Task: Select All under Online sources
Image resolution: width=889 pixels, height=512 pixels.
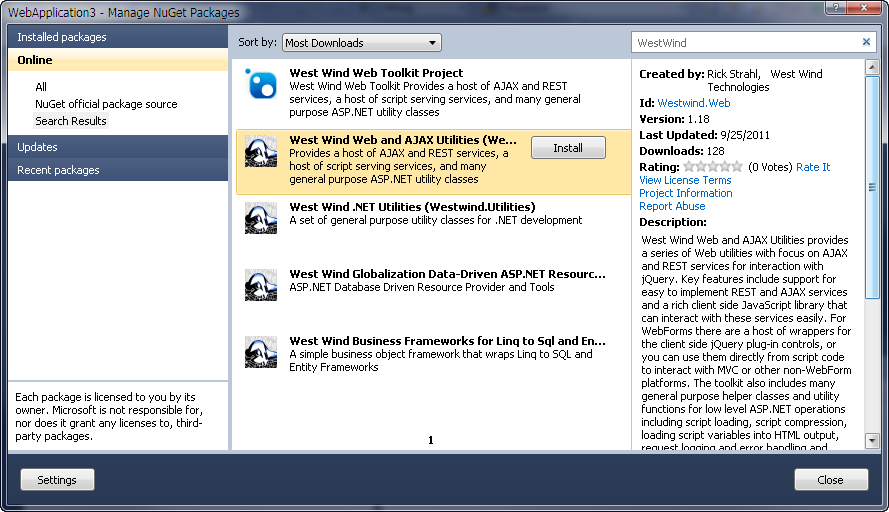Action: [x=41, y=87]
